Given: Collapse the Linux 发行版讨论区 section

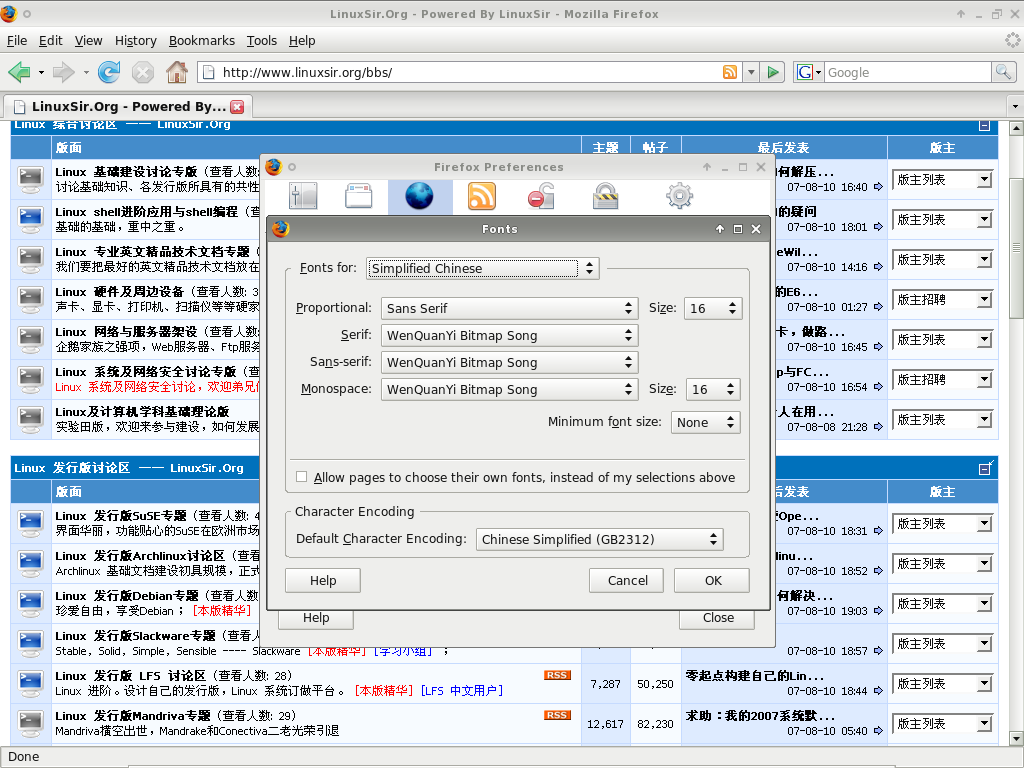Looking at the screenshot, I should (985, 468).
